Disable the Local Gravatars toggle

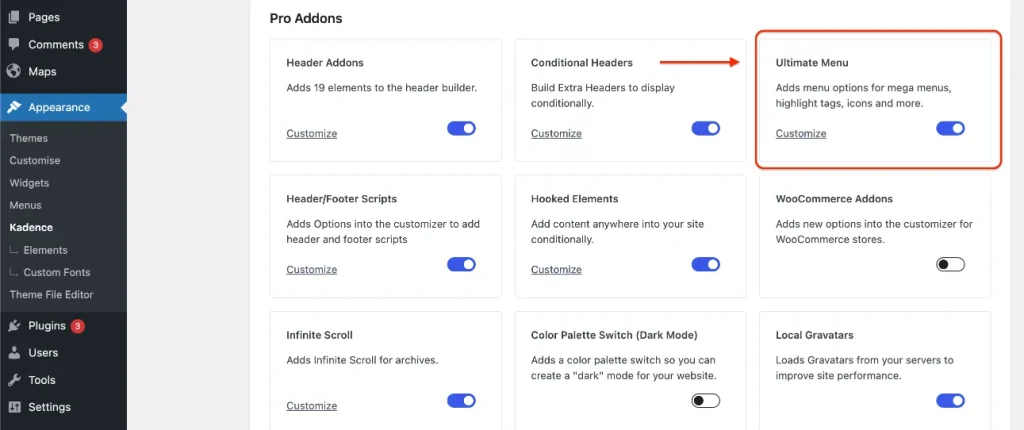950,400
